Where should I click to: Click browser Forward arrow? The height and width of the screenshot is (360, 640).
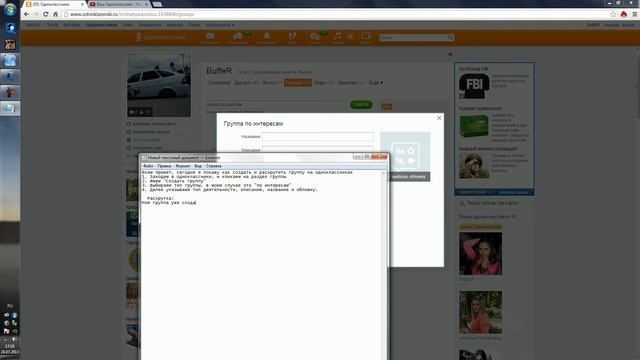[36, 14]
